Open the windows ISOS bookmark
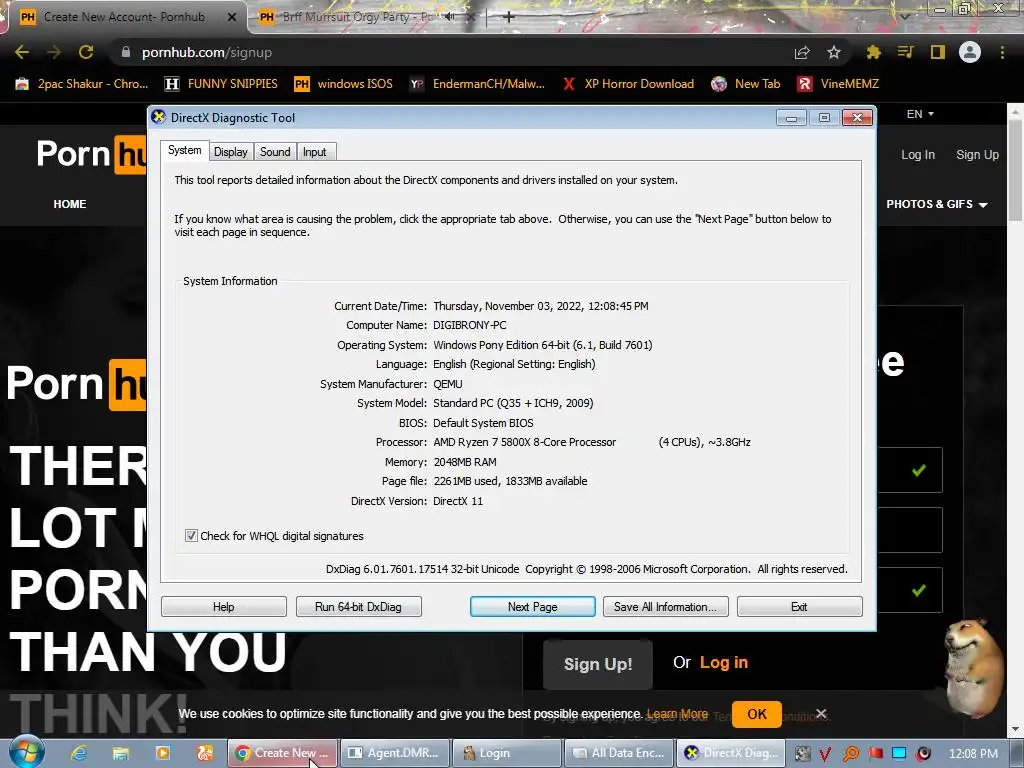 coord(344,84)
